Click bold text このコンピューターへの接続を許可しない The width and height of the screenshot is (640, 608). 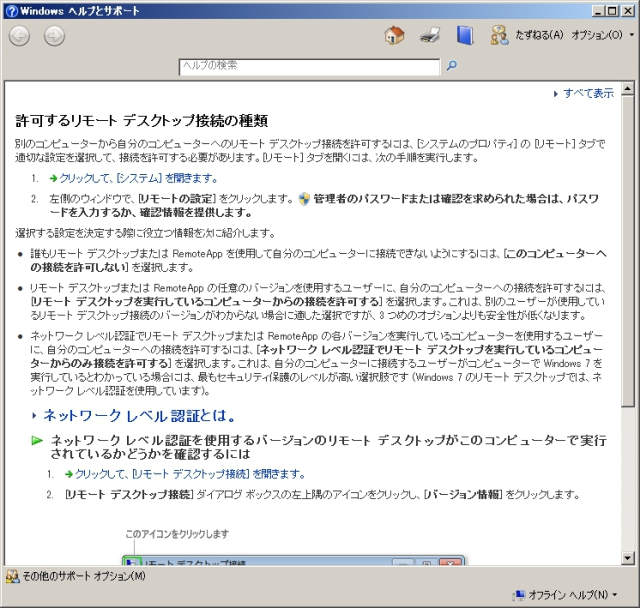click(x=318, y=261)
